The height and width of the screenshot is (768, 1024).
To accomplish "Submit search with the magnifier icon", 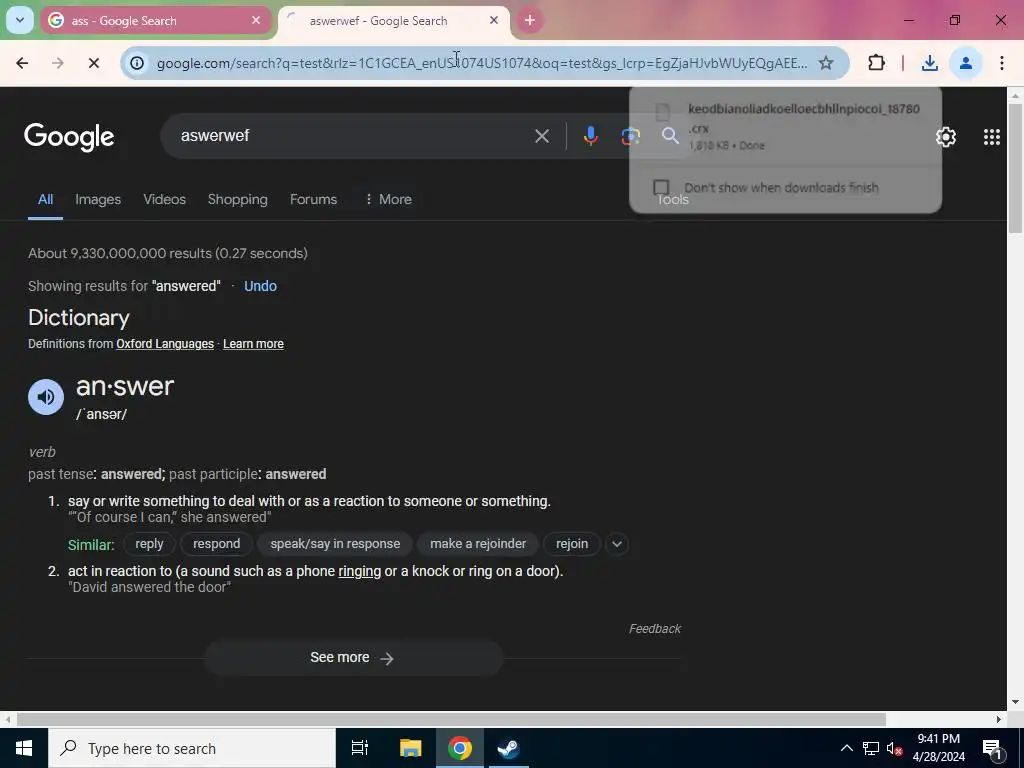I will 670,136.
